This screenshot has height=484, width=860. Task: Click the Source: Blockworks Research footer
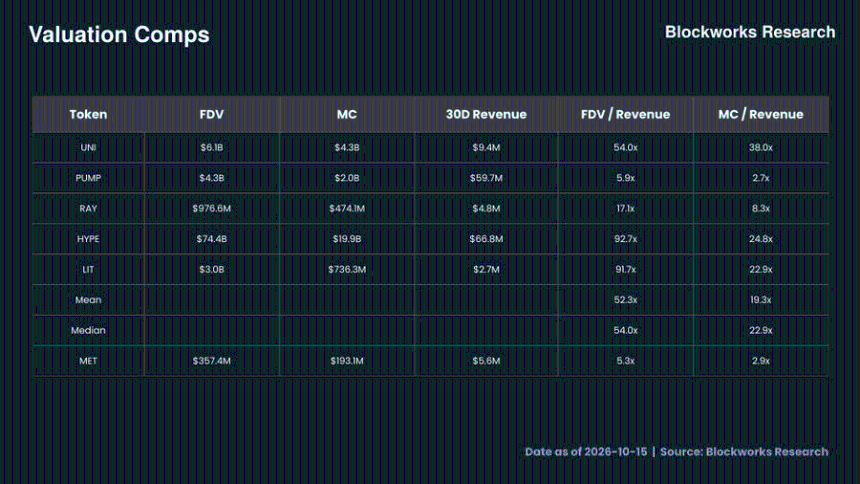744,452
